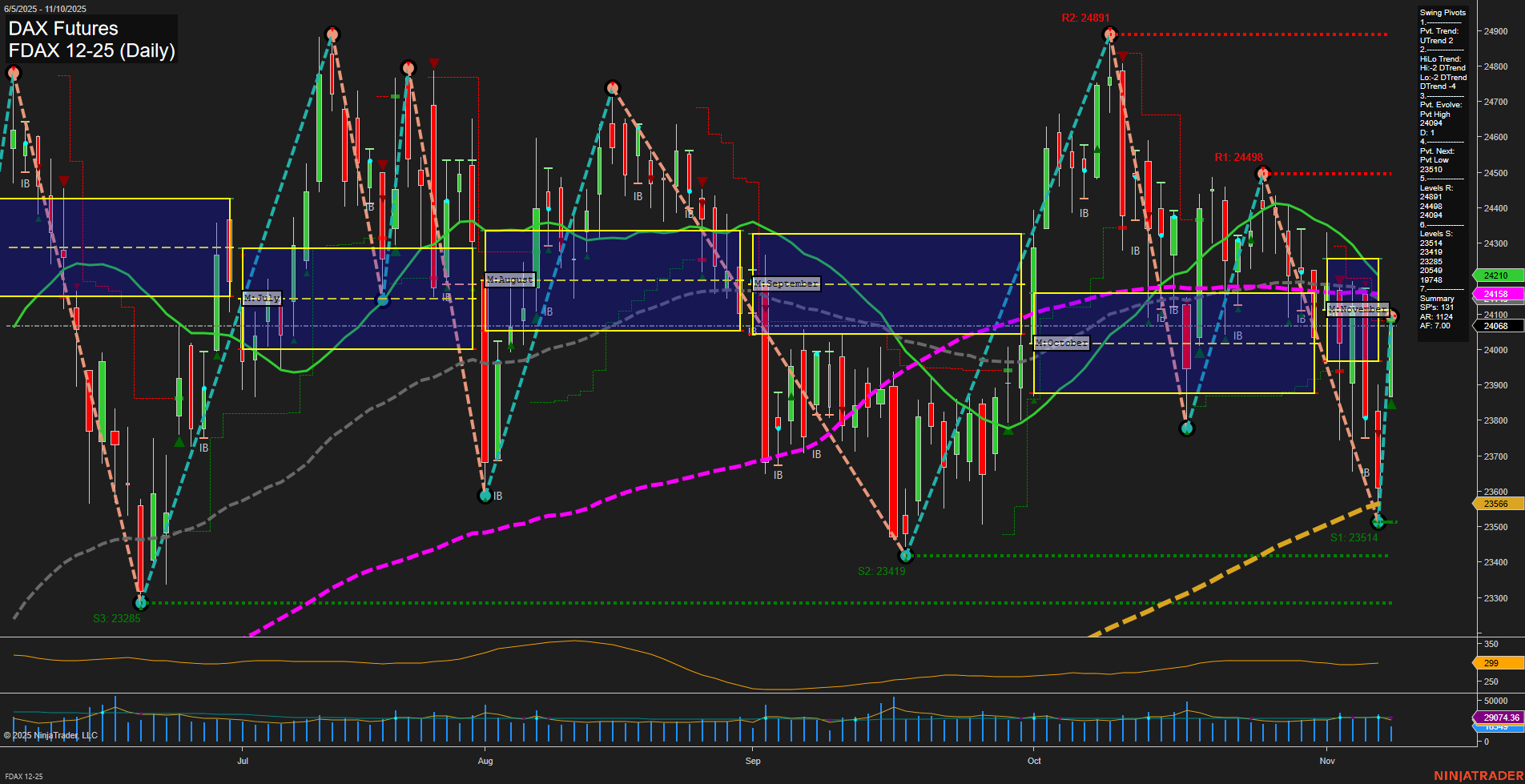Click the pivot circle at the September swing high

click(613, 86)
